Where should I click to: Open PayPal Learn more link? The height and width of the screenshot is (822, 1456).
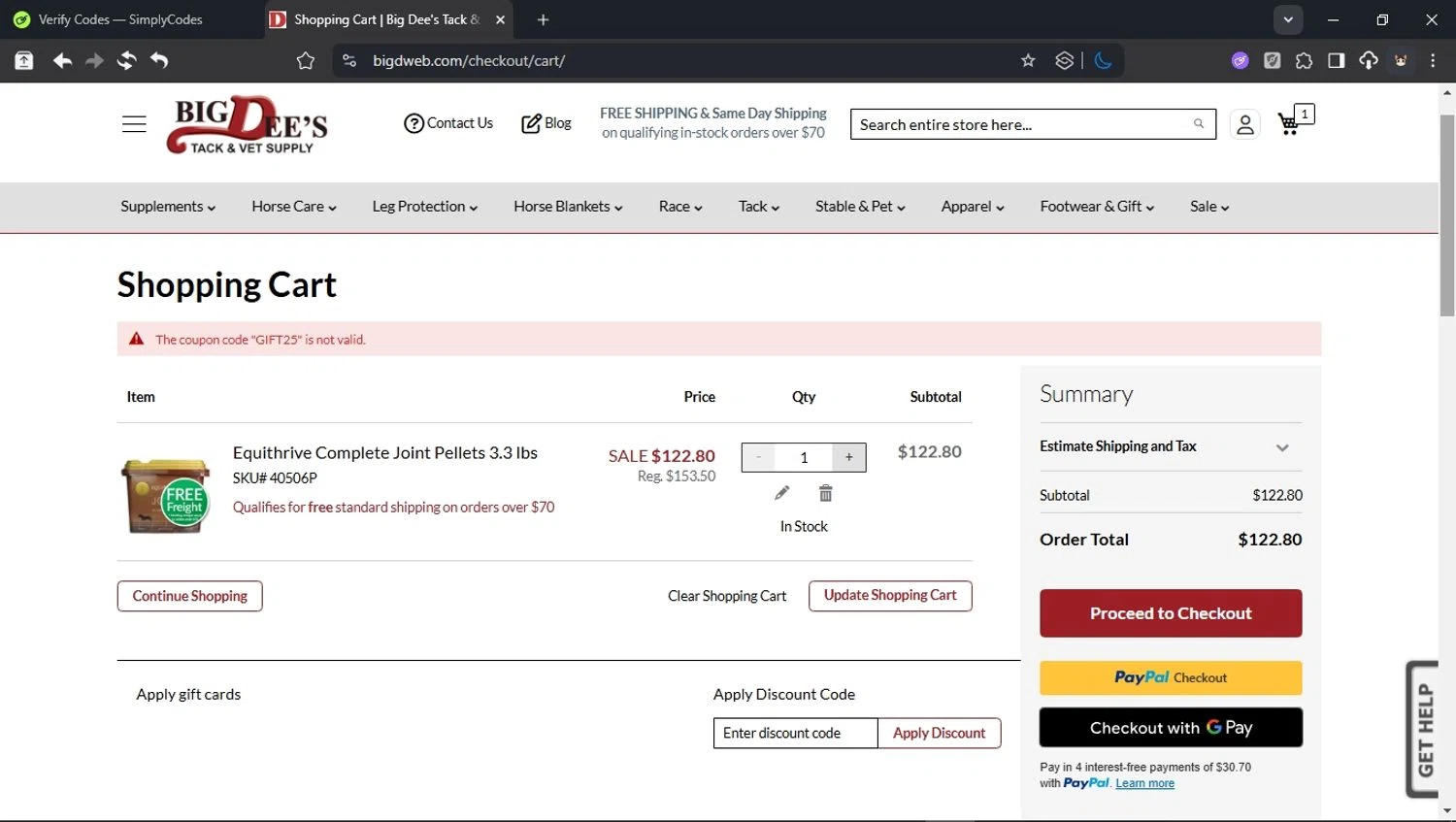pyautogui.click(x=1144, y=783)
